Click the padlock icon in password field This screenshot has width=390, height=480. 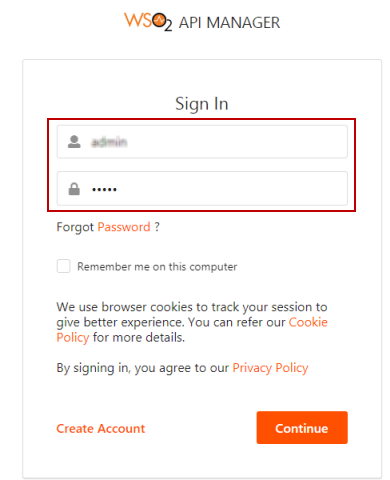[74, 189]
